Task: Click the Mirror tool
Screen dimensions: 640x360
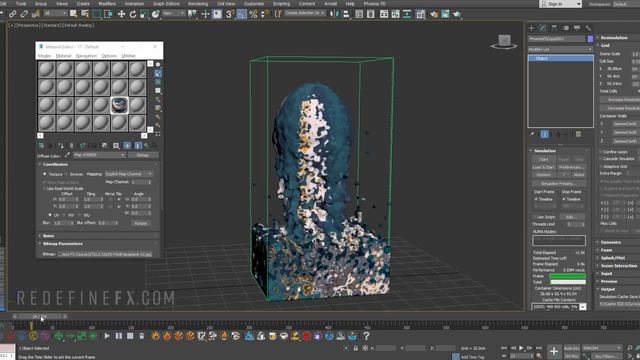Action: tap(334, 14)
